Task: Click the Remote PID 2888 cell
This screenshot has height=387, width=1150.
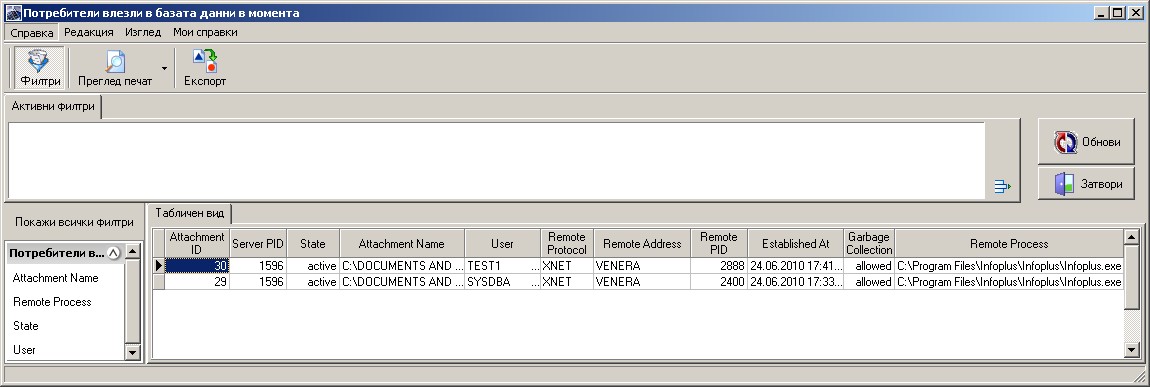Action: [x=719, y=266]
